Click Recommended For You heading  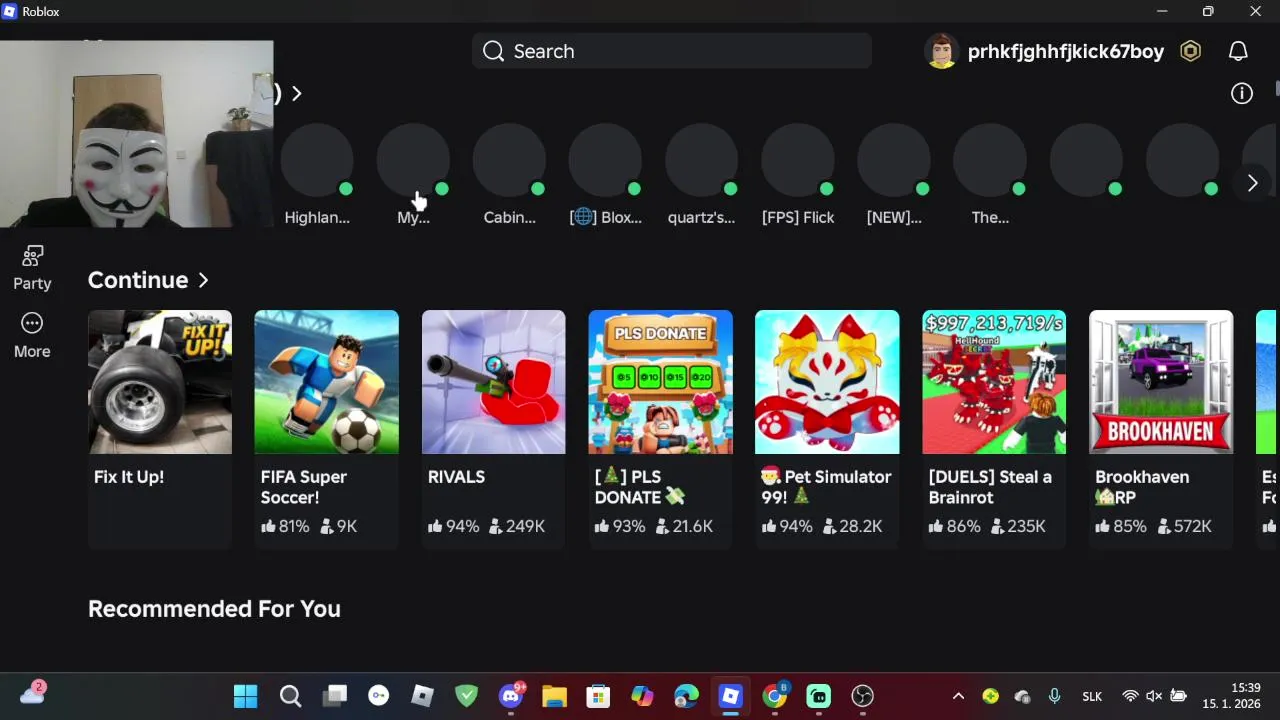[x=214, y=609]
